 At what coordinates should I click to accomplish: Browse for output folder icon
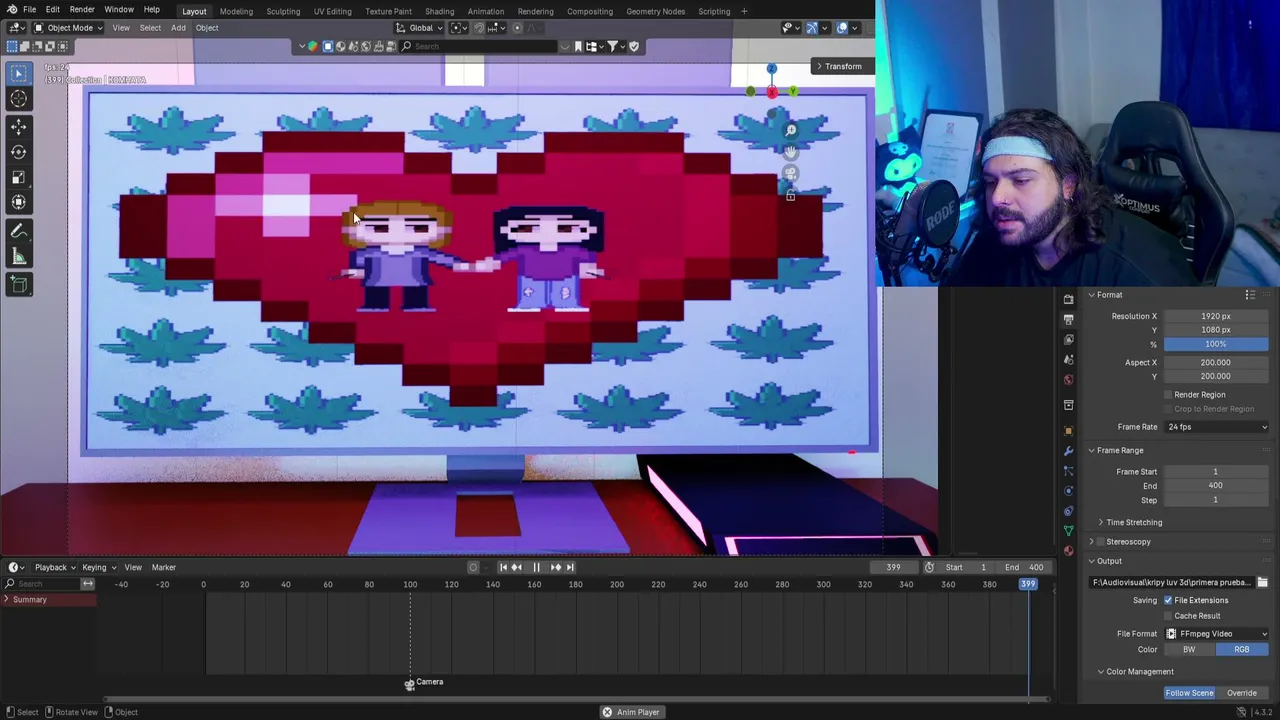1262,582
